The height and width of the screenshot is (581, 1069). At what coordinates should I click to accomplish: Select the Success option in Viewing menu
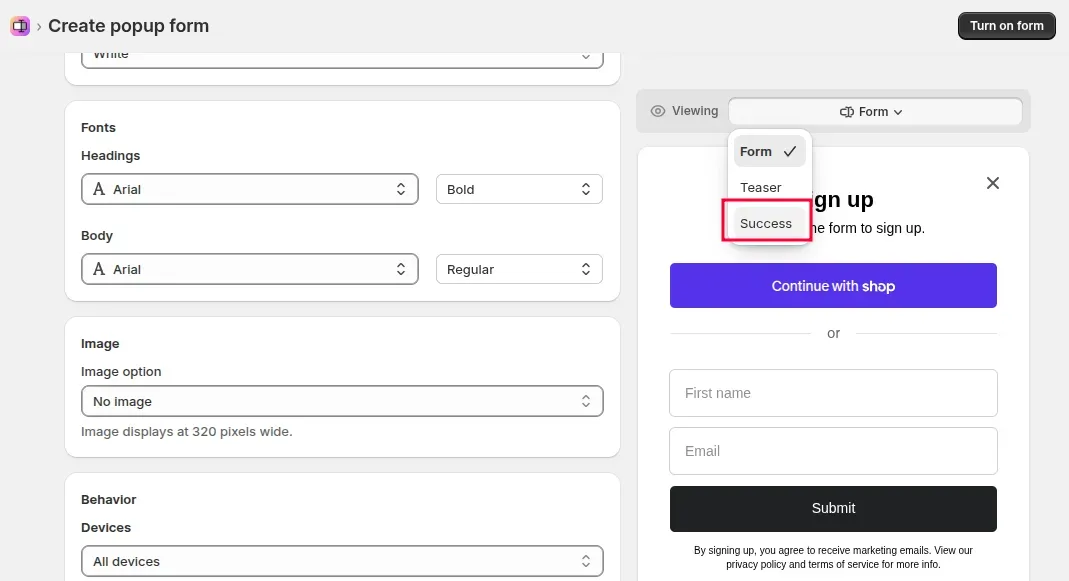pyautogui.click(x=769, y=224)
